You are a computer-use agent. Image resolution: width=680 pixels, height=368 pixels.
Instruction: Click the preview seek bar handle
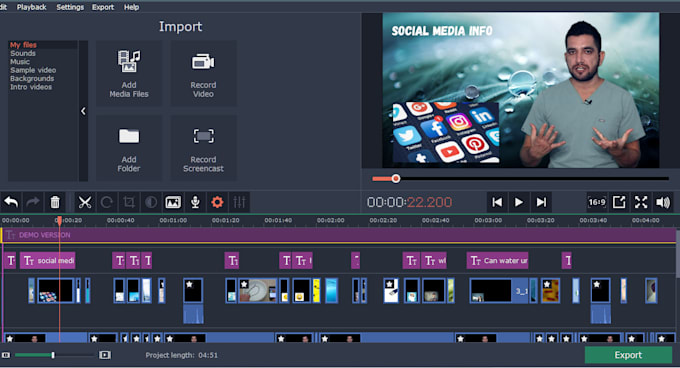coord(396,179)
